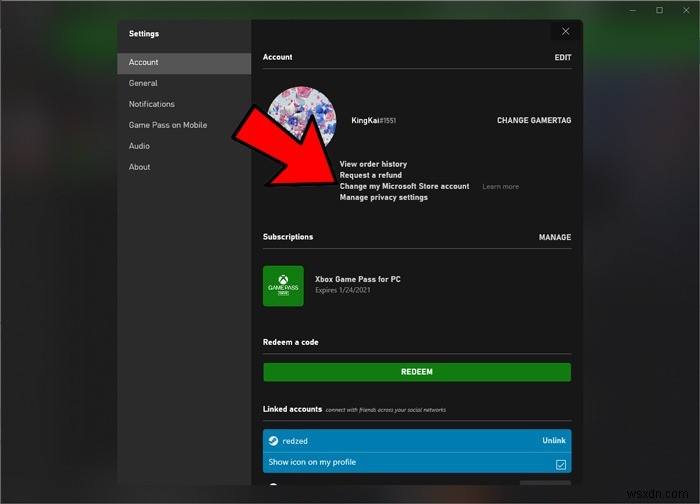
Task: Go to Audio settings
Action: point(184,146)
